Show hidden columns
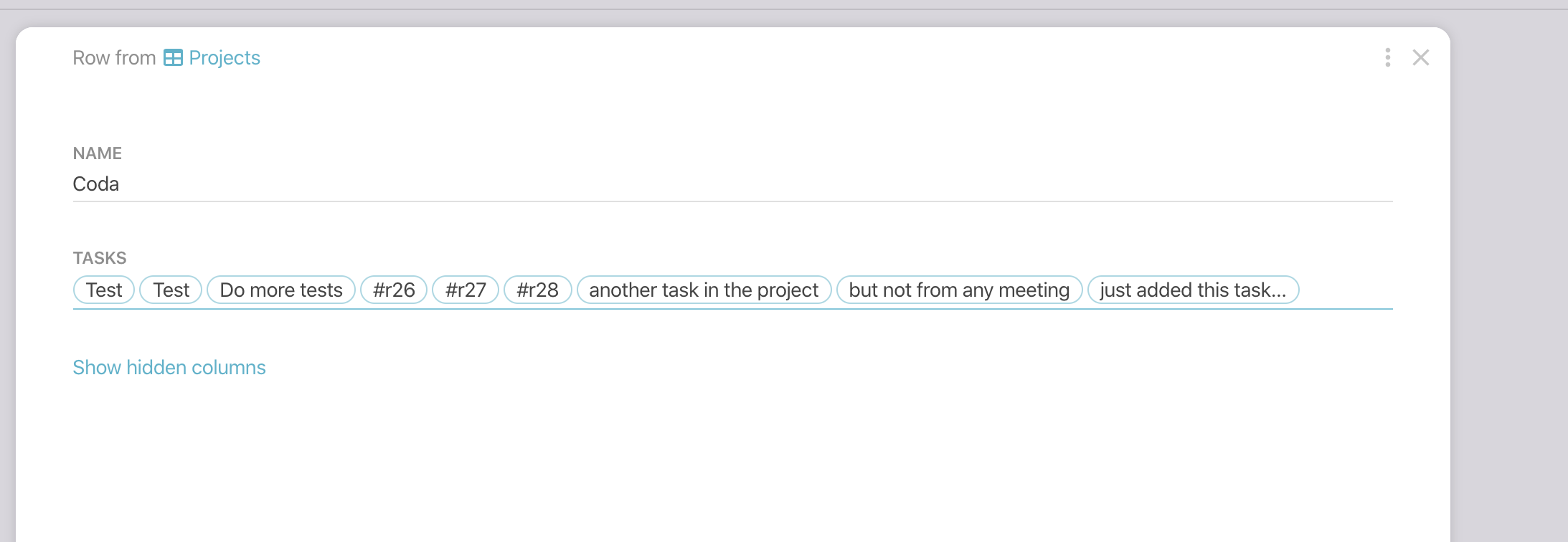Image resolution: width=1568 pixels, height=542 pixels. 169,368
